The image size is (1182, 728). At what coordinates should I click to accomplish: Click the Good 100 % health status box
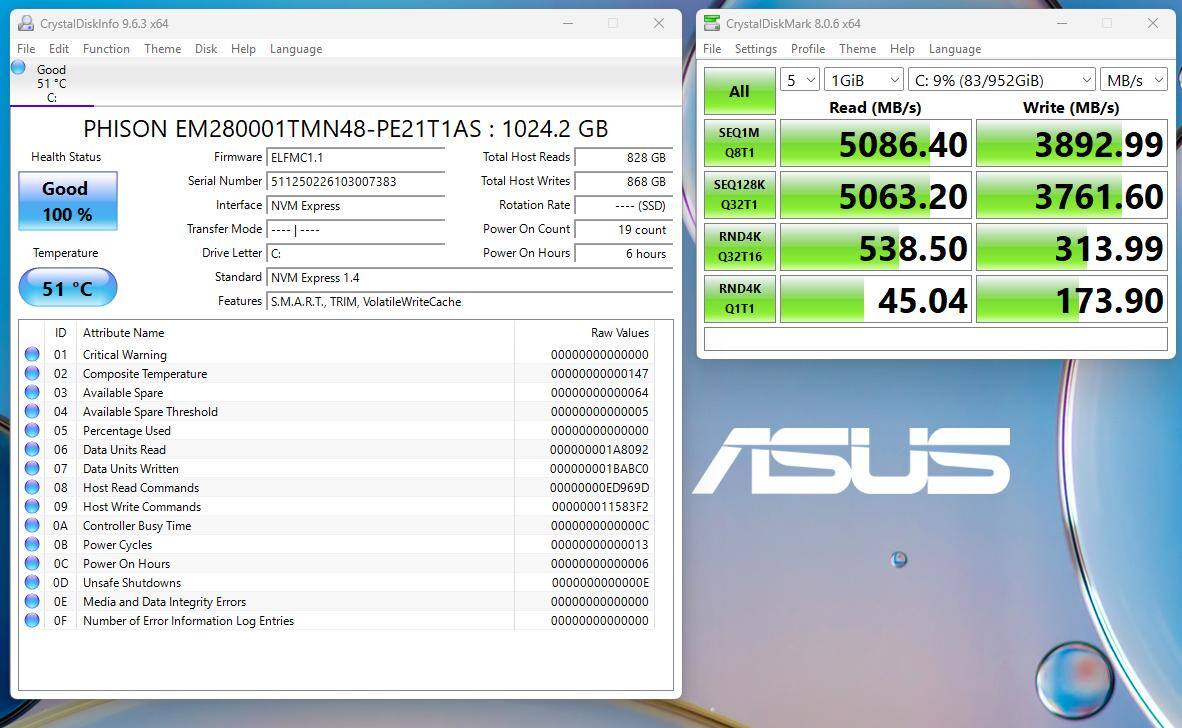[67, 201]
